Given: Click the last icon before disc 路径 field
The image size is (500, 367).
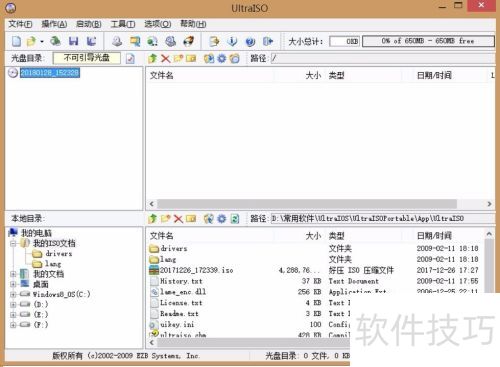Looking at the screenshot, I should [235, 59].
